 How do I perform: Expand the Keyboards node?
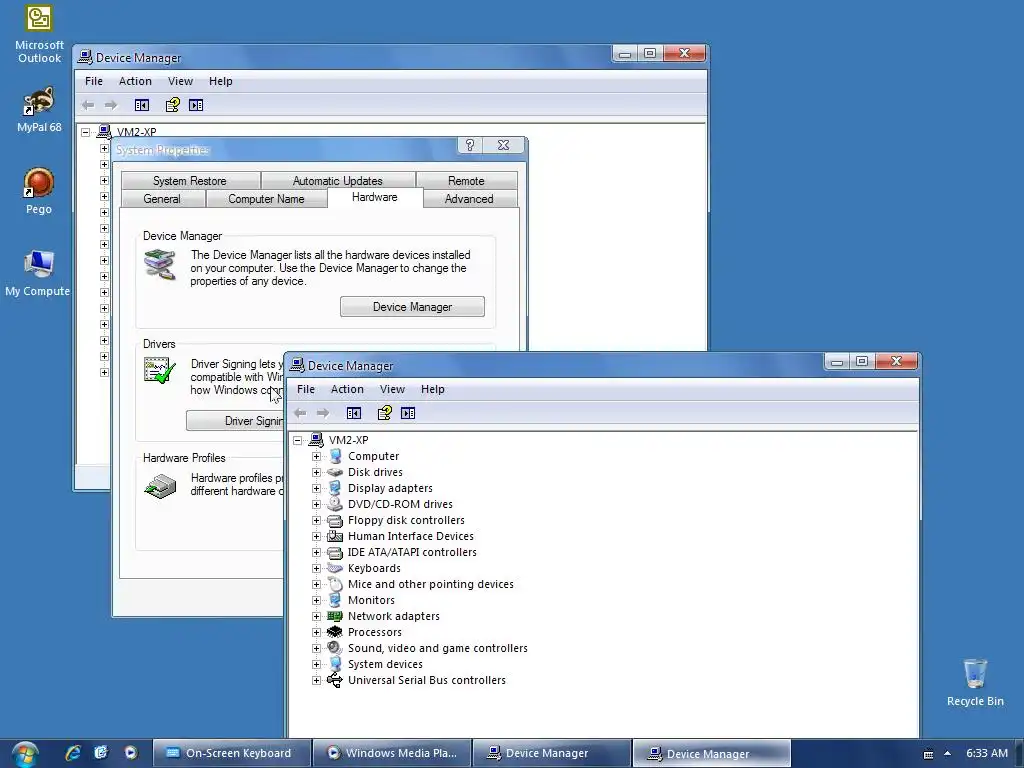316,568
